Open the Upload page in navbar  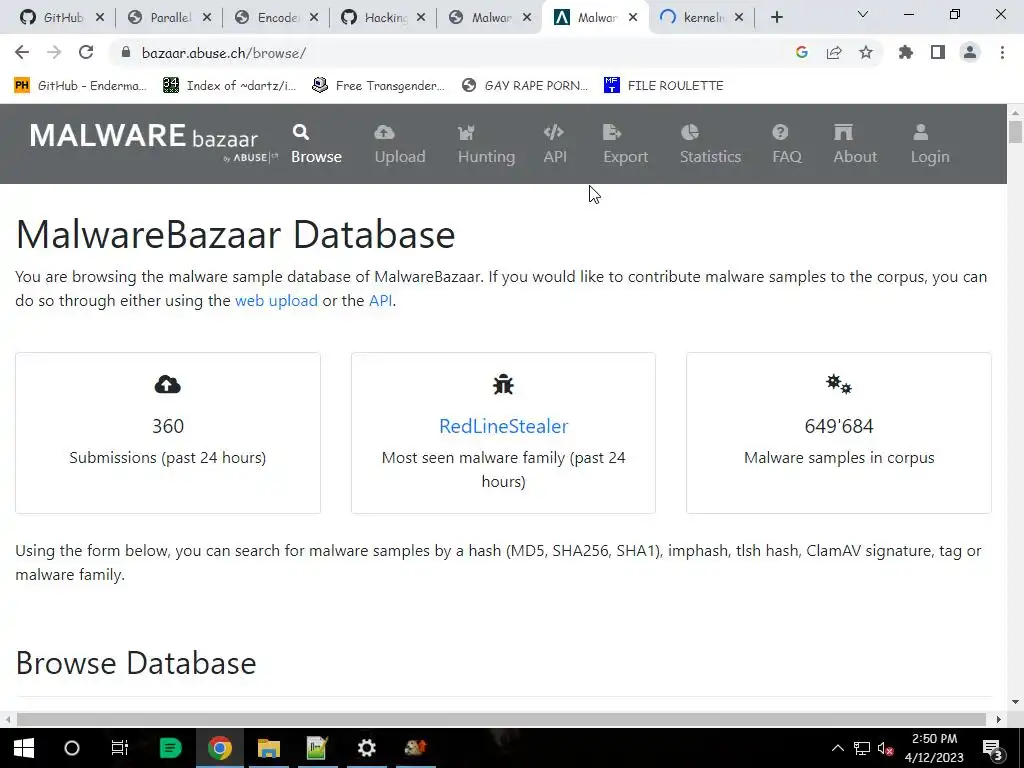(400, 144)
